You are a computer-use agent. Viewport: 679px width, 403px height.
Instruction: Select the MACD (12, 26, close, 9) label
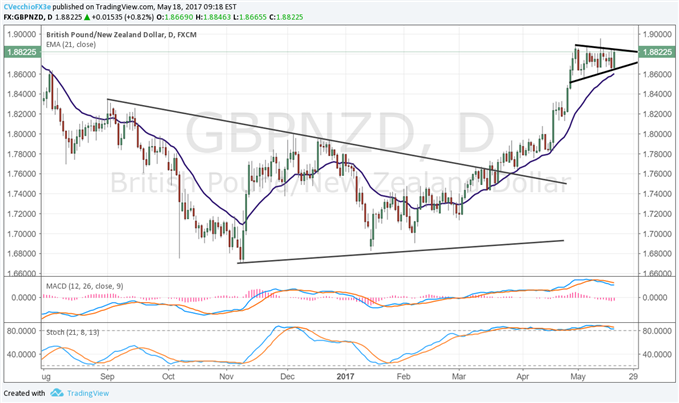tap(84, 286)
